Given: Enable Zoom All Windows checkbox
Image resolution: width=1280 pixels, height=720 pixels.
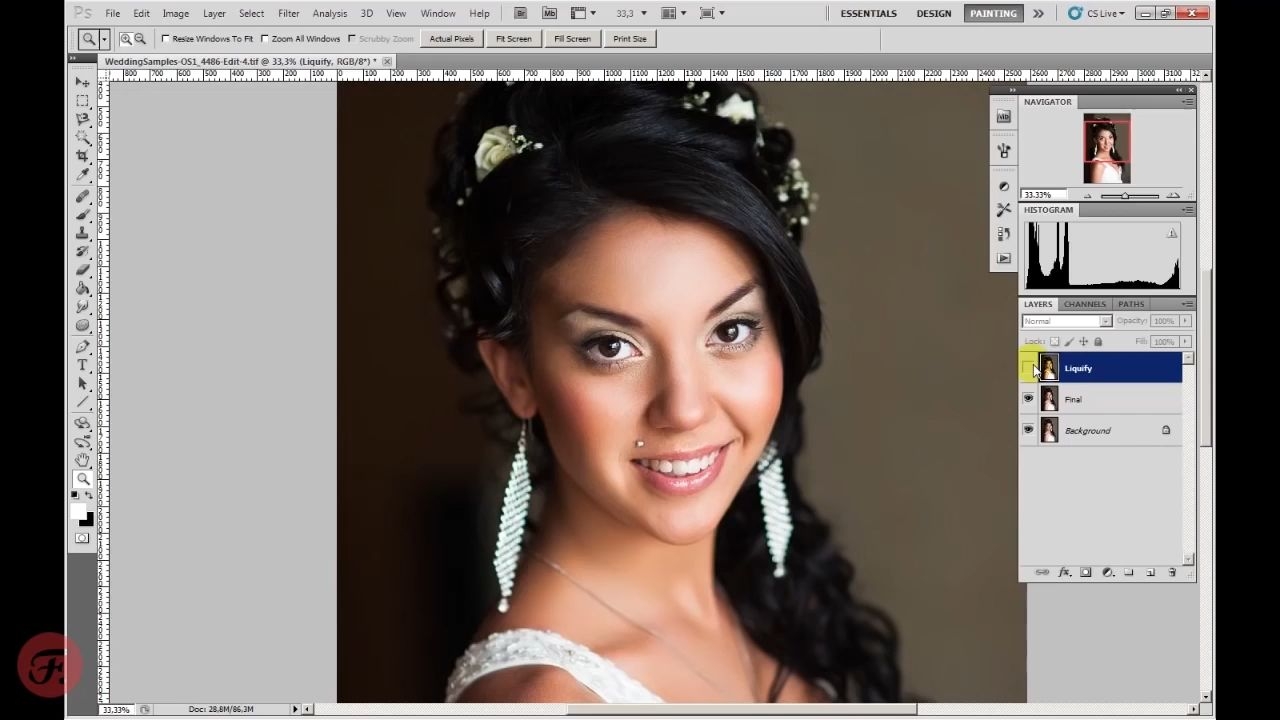Looking at the screenshot, I should [265, 39].
